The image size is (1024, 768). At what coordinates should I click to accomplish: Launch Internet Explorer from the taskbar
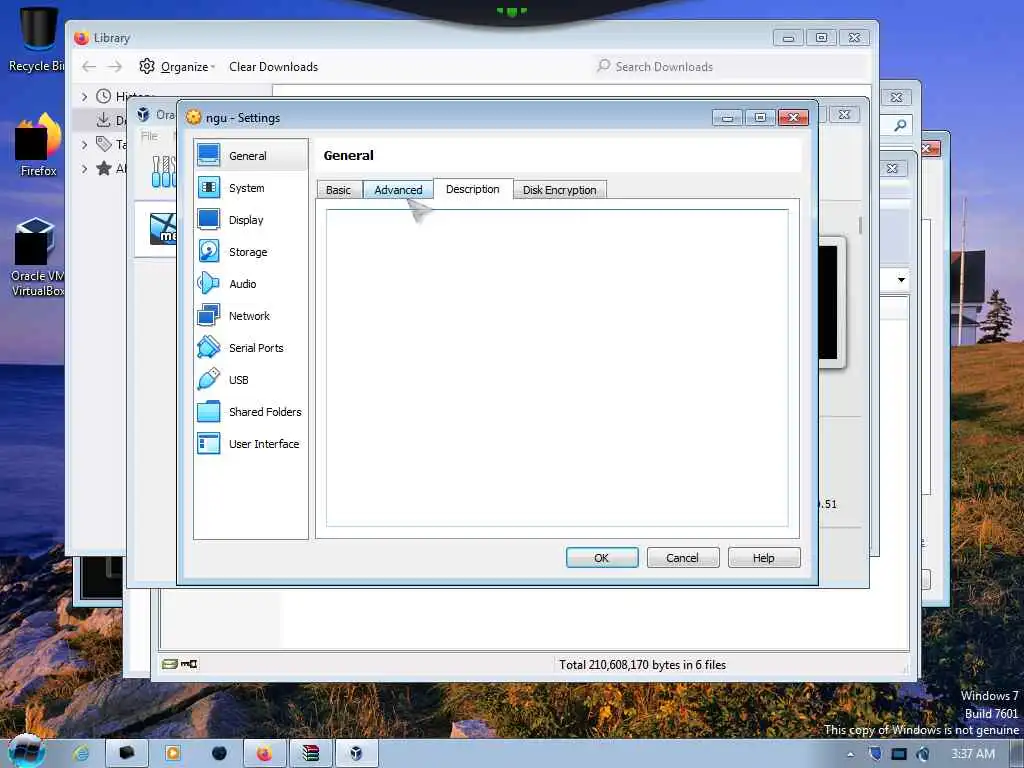pyautogui.click(x=82, y=753)
